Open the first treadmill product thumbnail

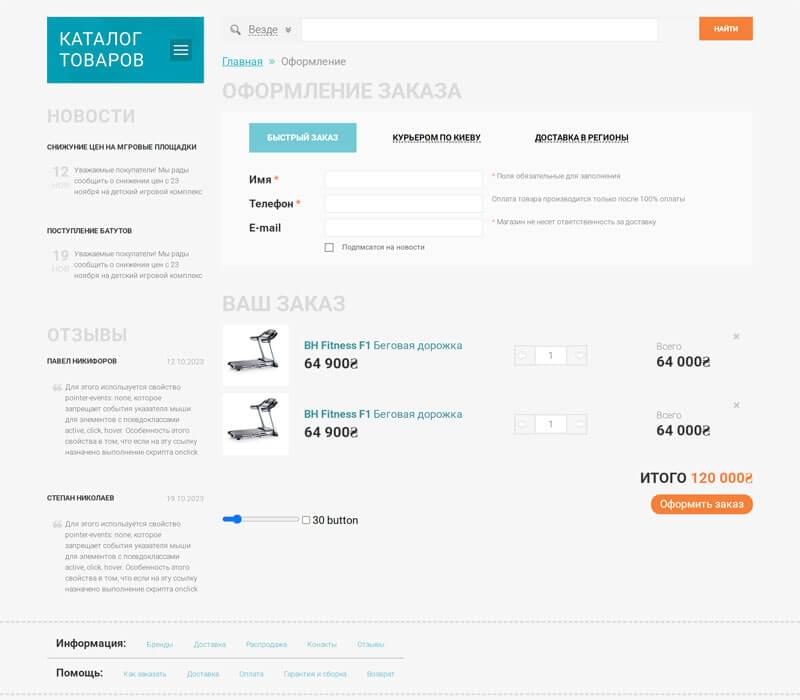pyautogui.click(x=255, y=355)
